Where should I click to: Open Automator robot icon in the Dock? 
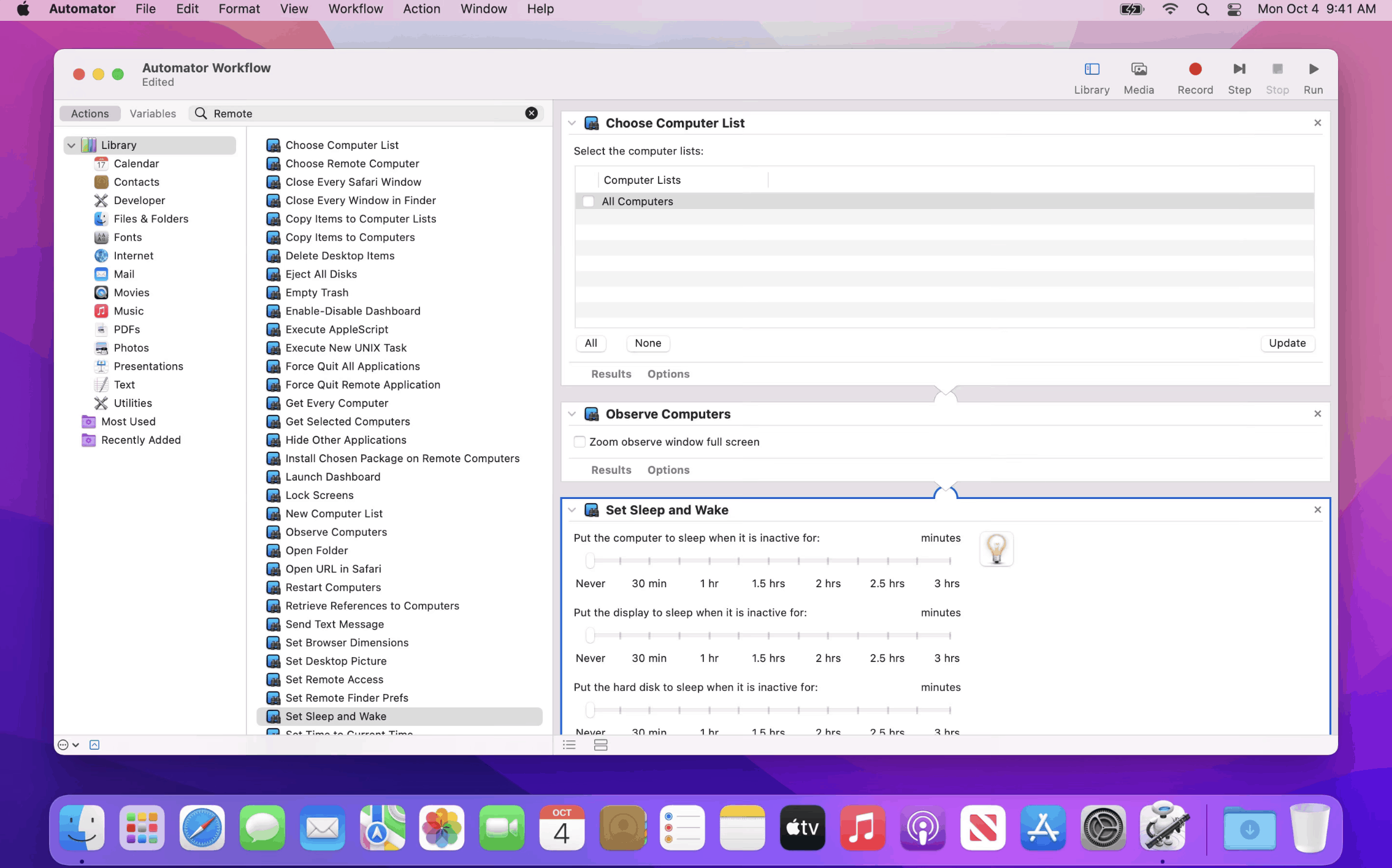1163,828
